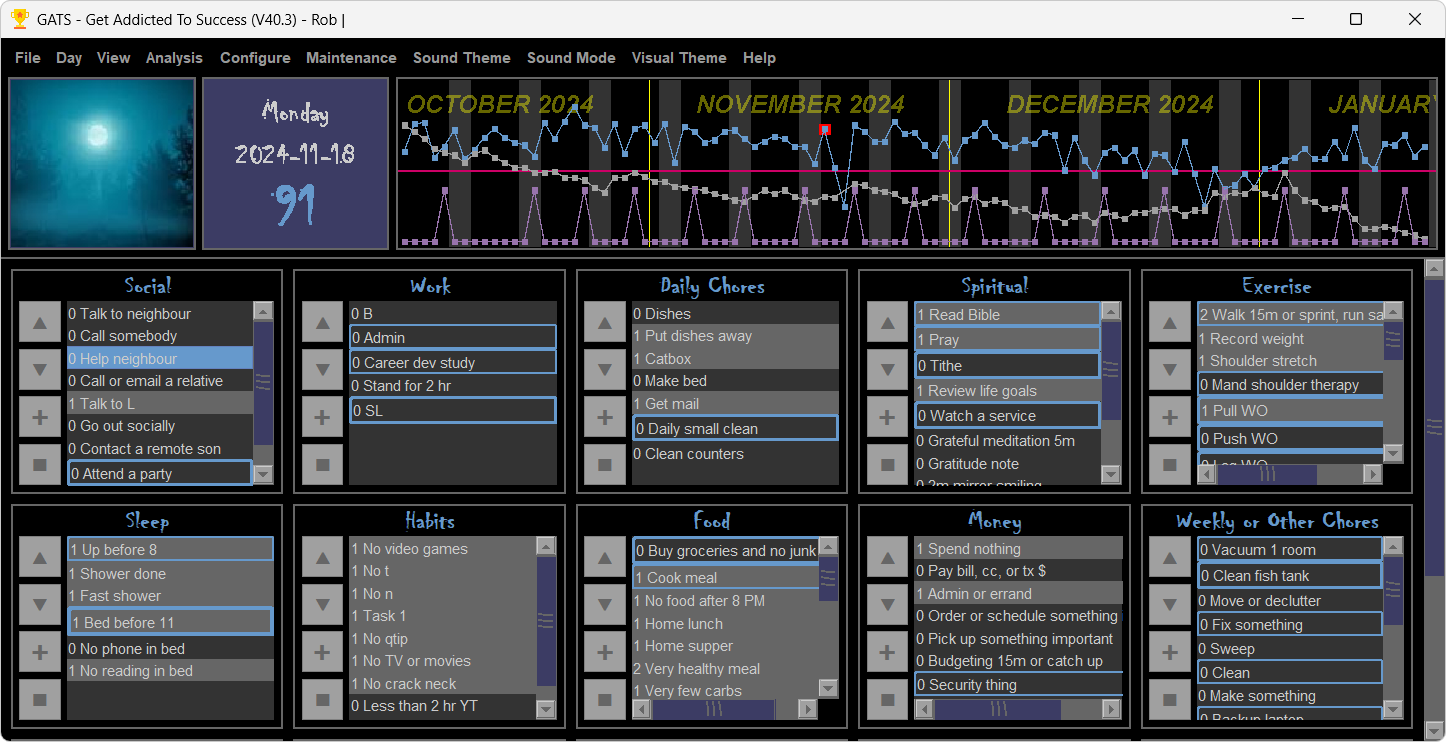This screenshot has width=1446, height=742.
Task: Open the Analysis menu
Action: point(174,58)
